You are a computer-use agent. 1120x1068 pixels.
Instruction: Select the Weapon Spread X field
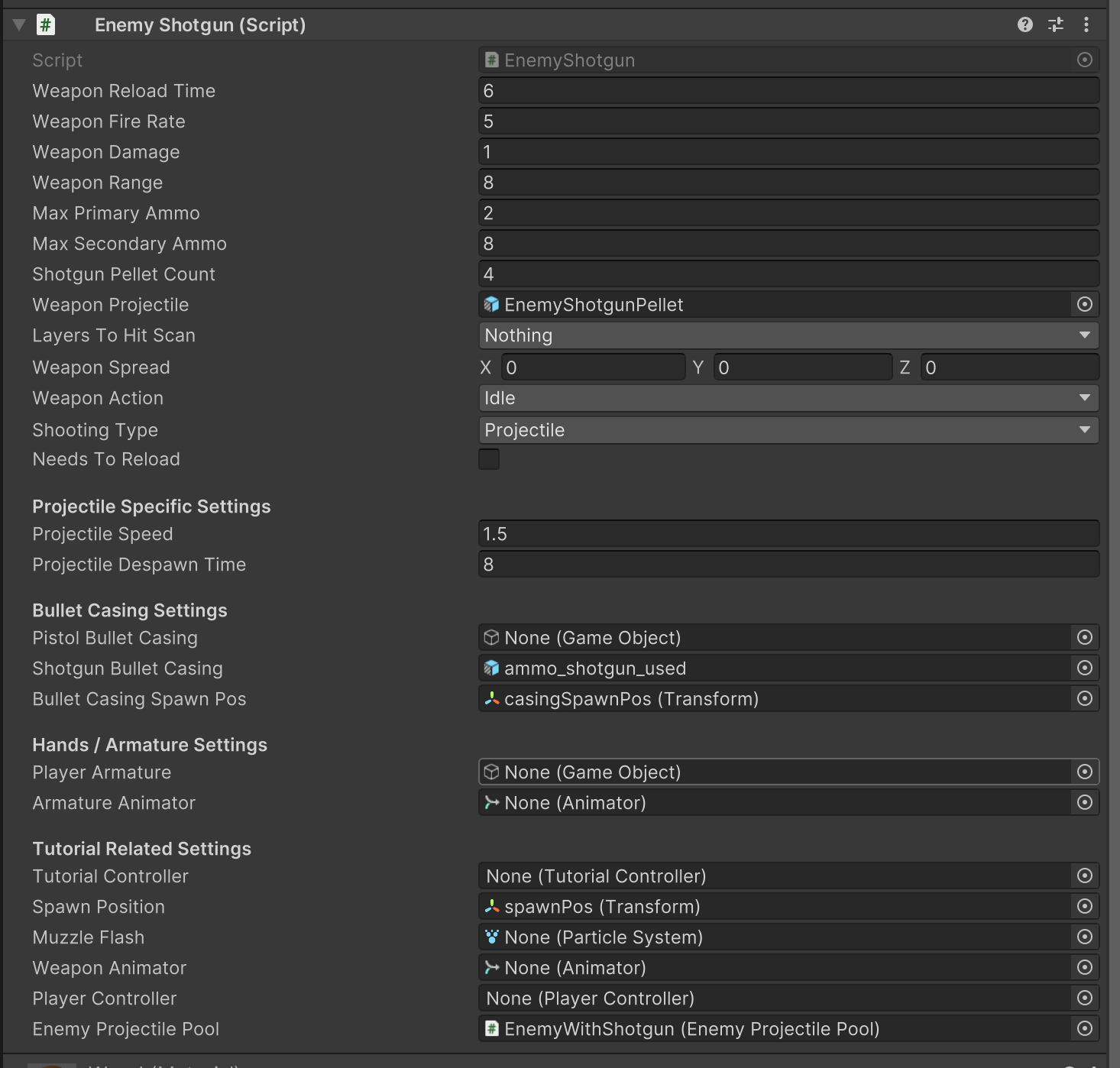(x=593, y=367)
